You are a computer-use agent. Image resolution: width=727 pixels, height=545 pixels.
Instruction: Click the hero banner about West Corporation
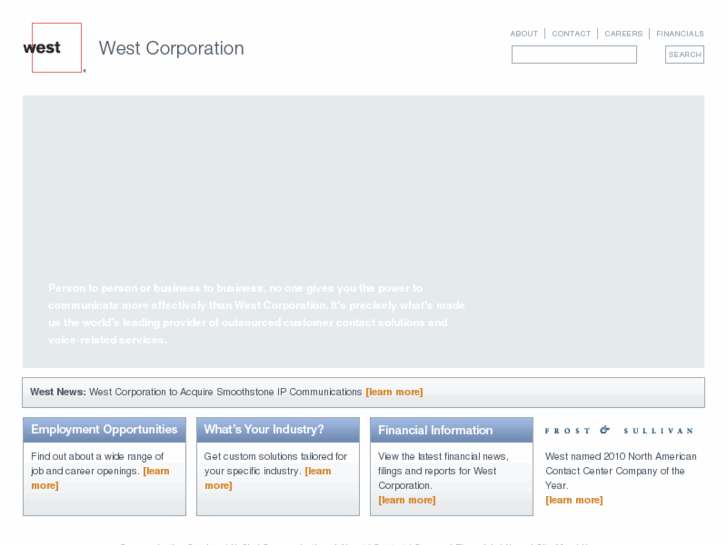point(364,231)
